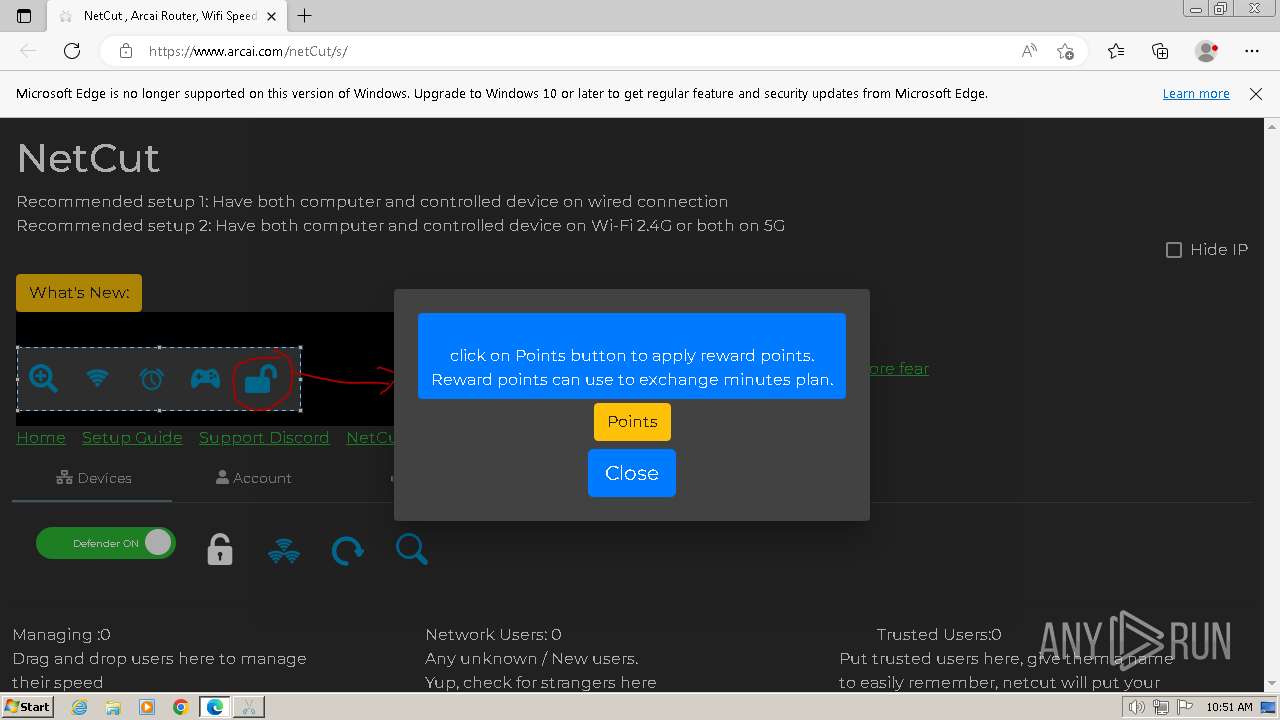The image size is (1280, 720).
Task: Select the NetCut browser tab
Action: [x=167, y=16]
